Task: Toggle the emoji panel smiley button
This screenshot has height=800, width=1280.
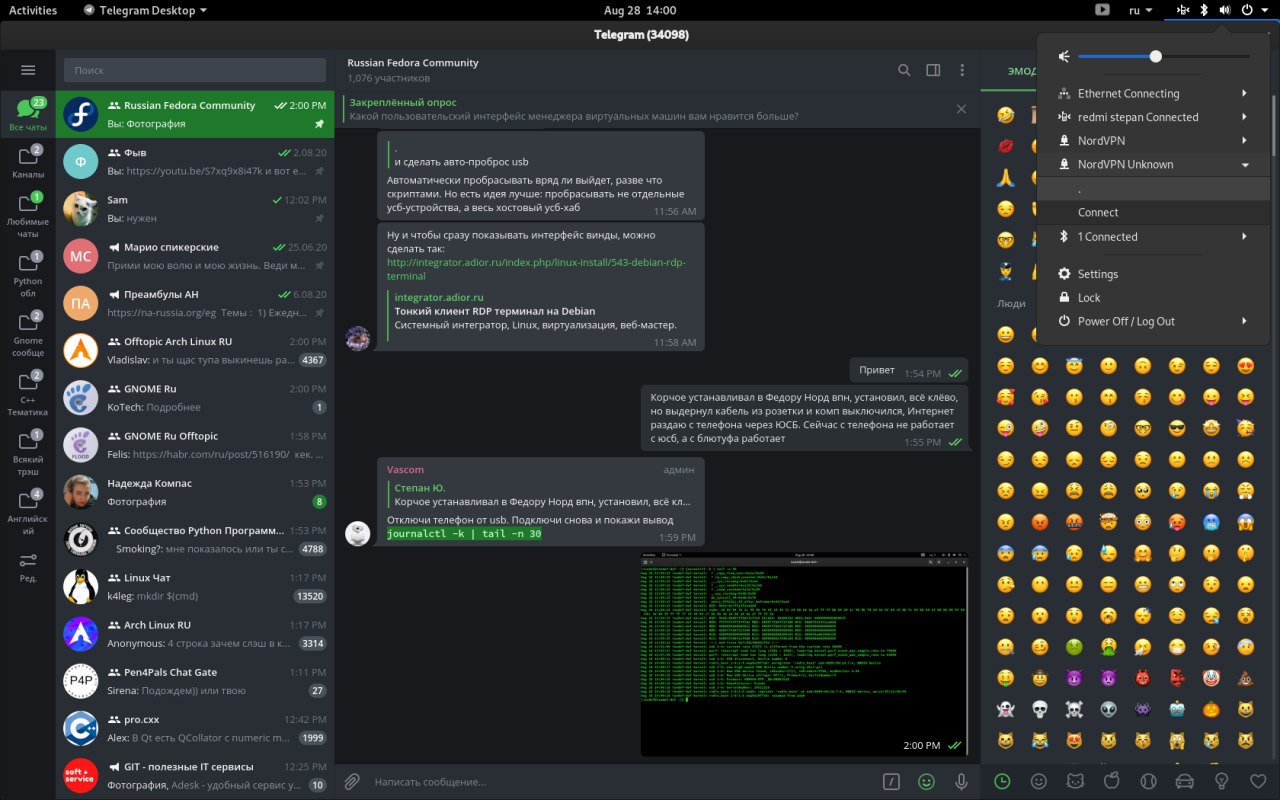Action: (x=927, y=781)
